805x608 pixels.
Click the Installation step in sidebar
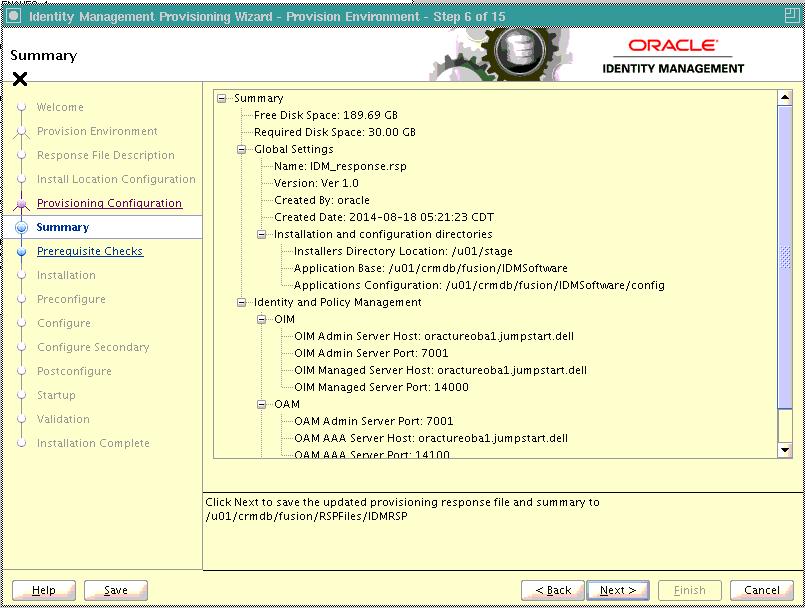point(66,275)
